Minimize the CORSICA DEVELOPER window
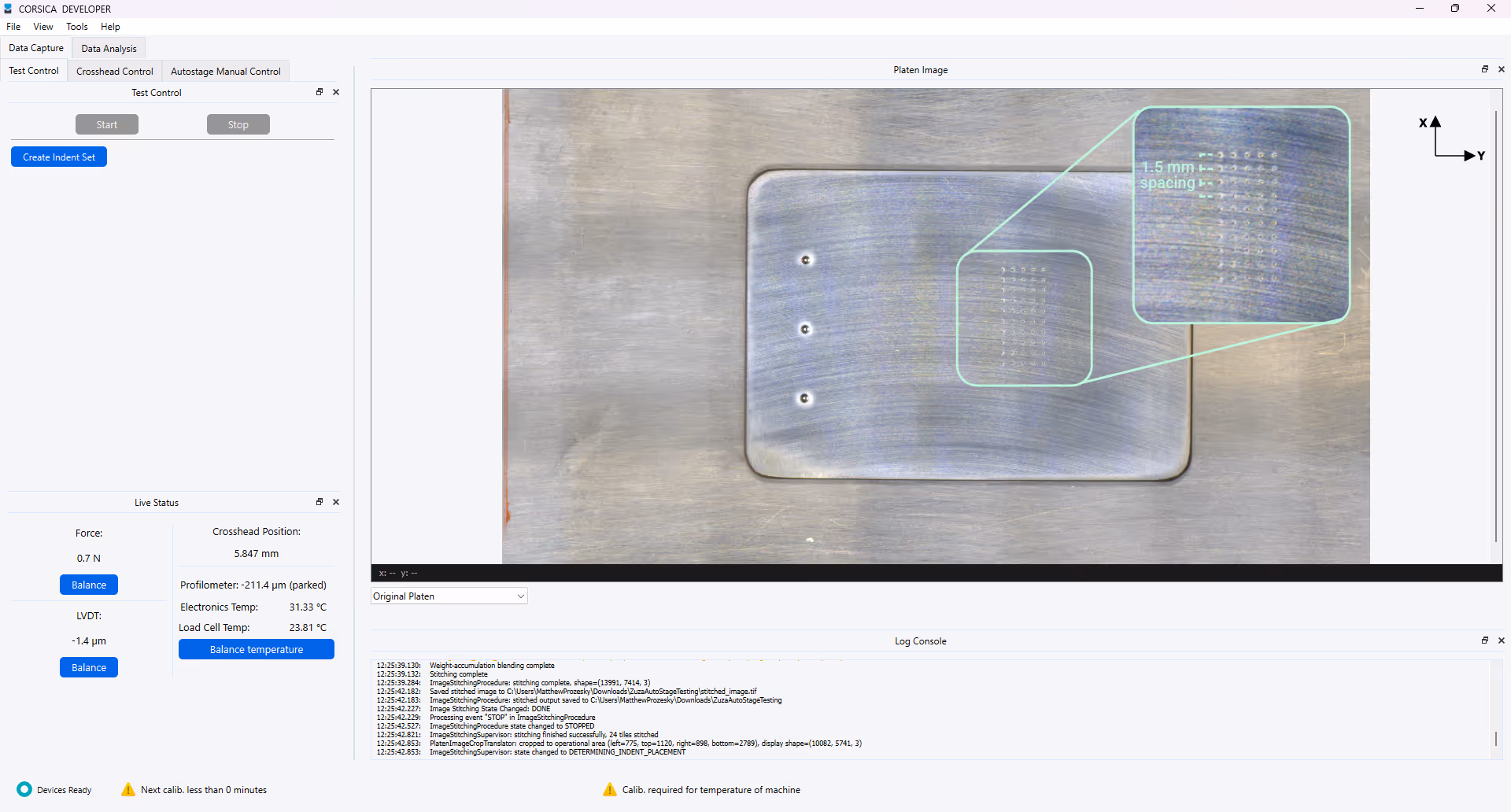This screenshot has width=1511, height=812. (x=1420, y=9)
